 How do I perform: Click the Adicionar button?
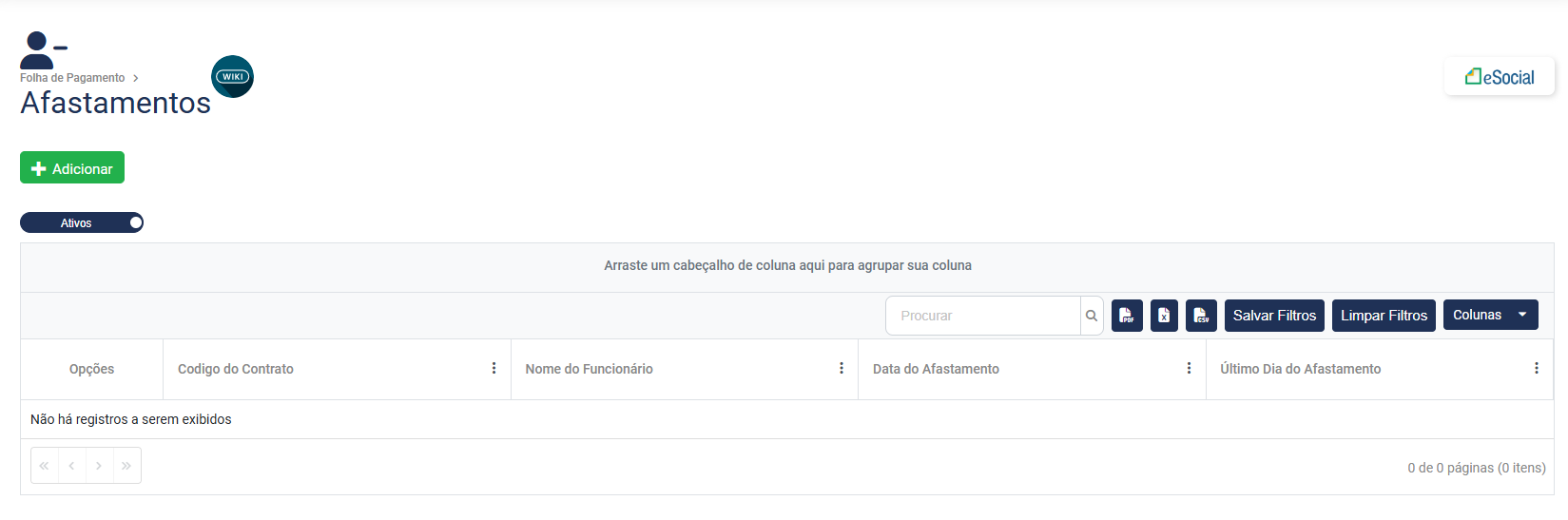(x=72, y=168)
